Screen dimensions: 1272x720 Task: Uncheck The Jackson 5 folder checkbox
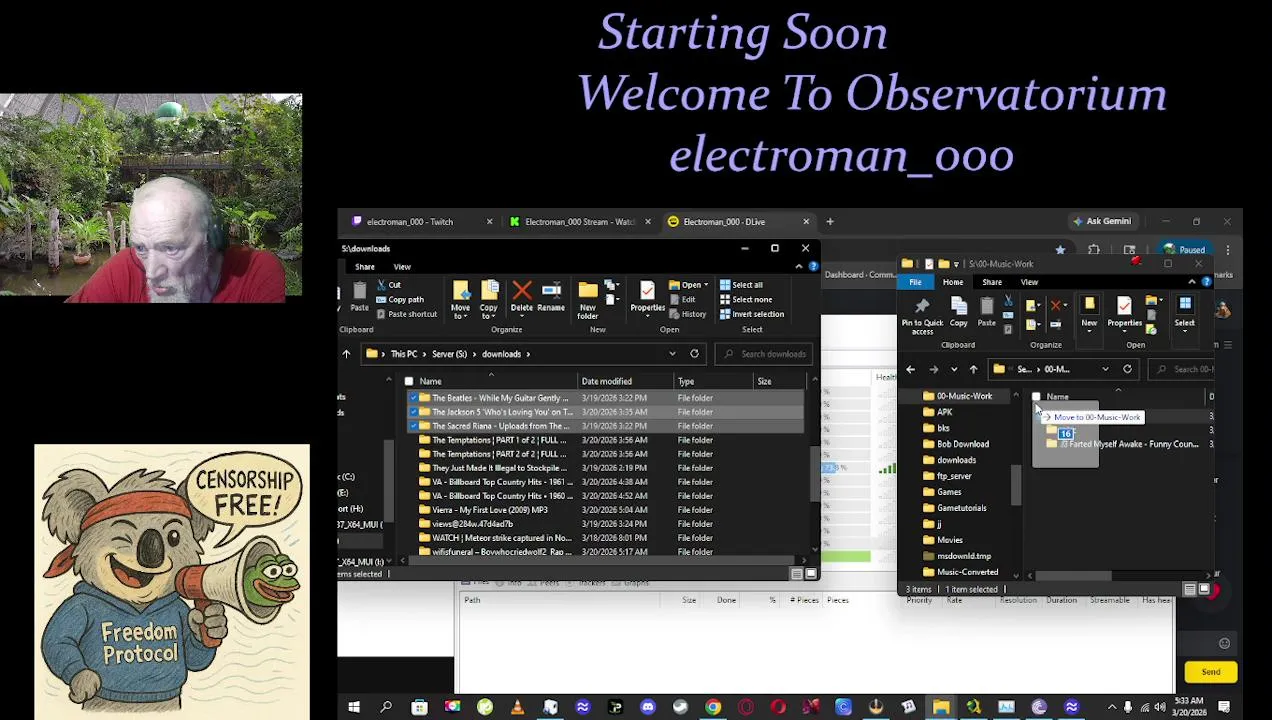pyautogui.click(x=412, y=412)
